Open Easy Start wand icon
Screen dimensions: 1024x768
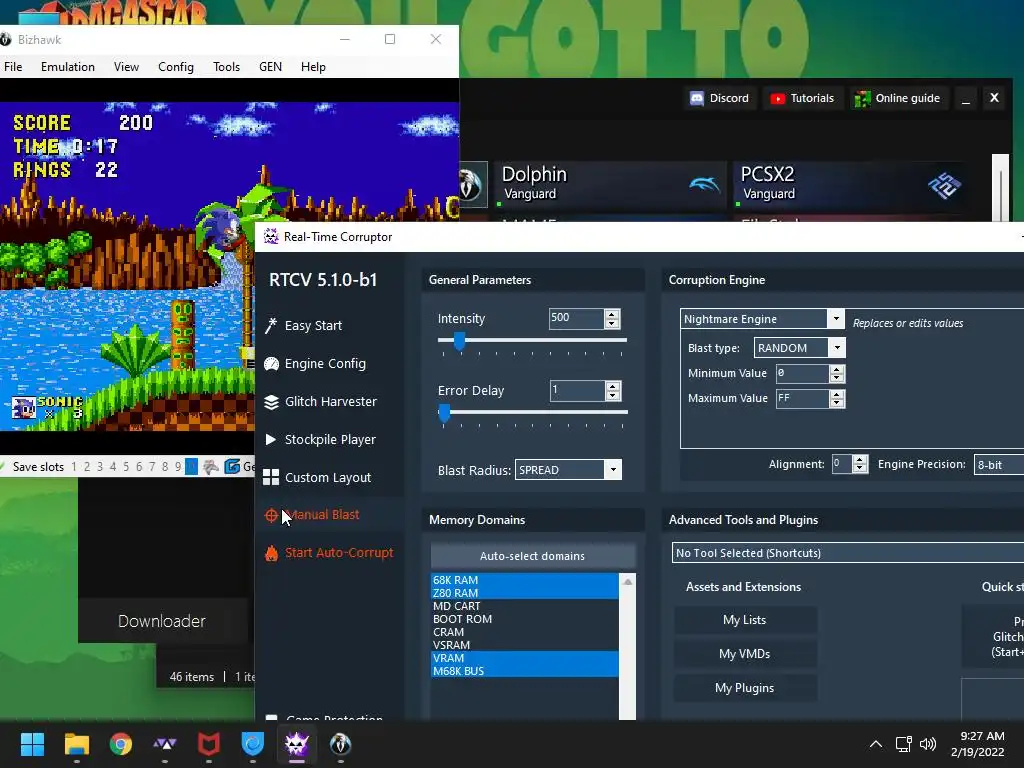pyautogui.click(x=271, y=325)
